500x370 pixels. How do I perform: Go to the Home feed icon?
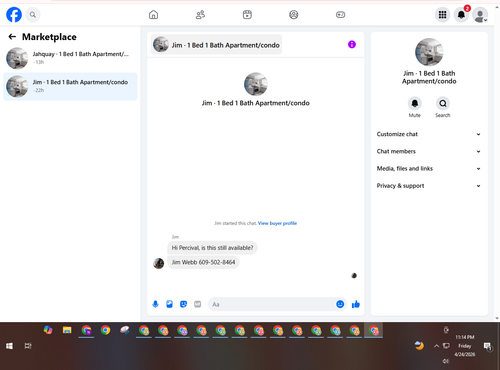coord(153,15)
